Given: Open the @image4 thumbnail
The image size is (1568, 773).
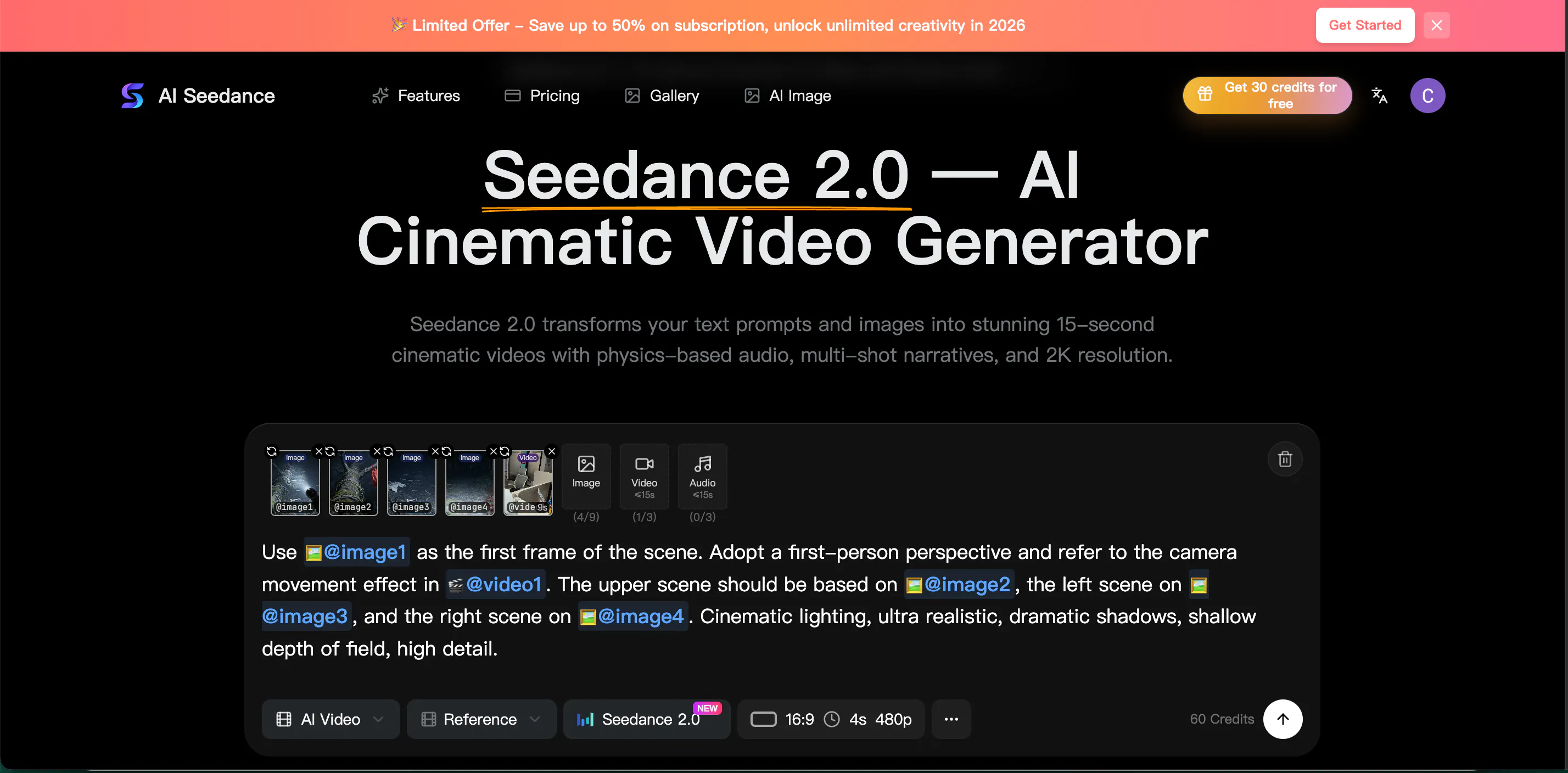Looking at the screenshot, I should tap(470, 484).
